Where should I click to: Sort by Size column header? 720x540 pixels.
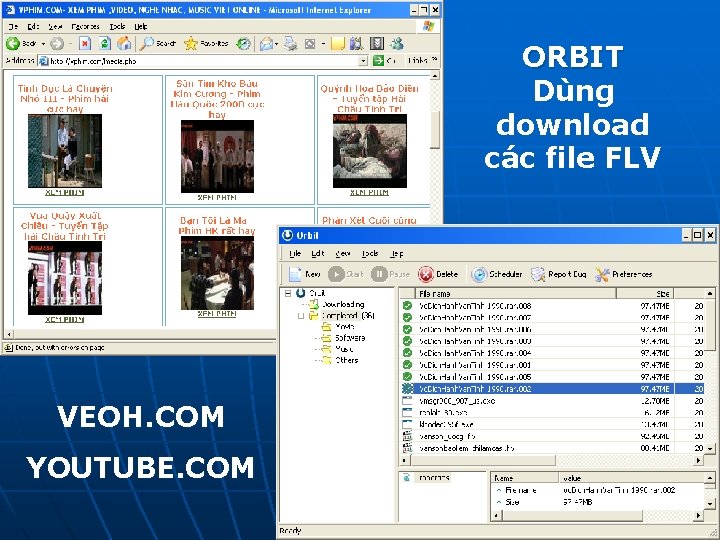(x=645, y=293)
